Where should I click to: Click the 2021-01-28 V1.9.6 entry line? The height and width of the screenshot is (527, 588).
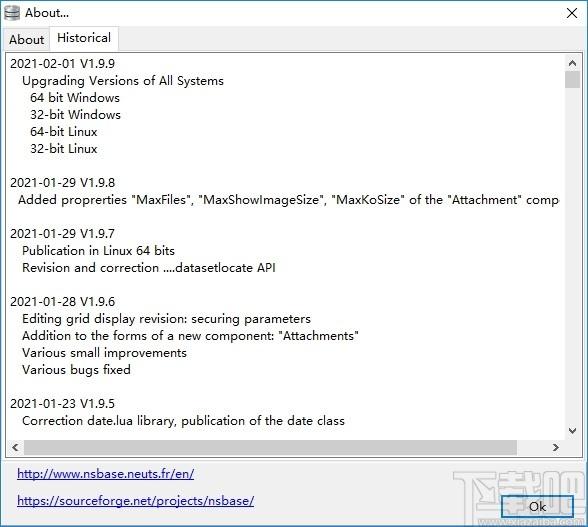click(x=62, y=302)
